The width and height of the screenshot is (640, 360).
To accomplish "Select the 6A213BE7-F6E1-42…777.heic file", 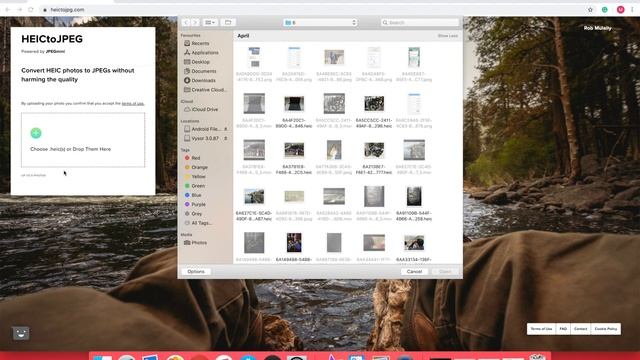I will (374, 157).
